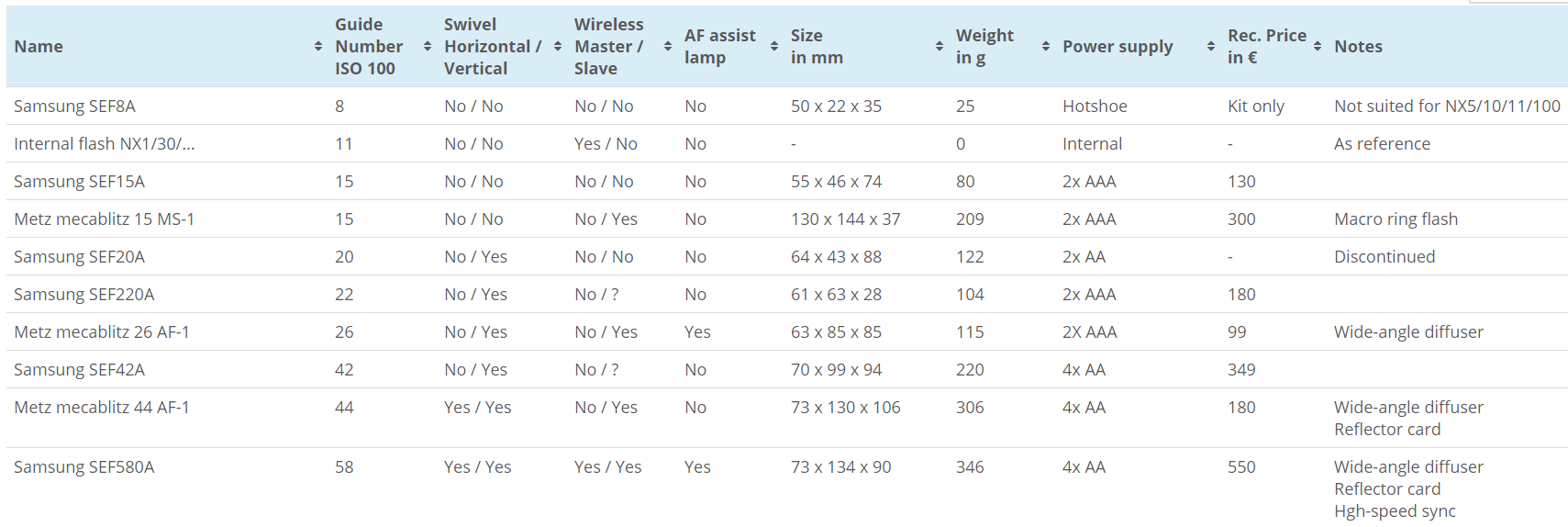Select the Samsung SEF8A row name
This screenshot has height=527, width=1568.
74,107
